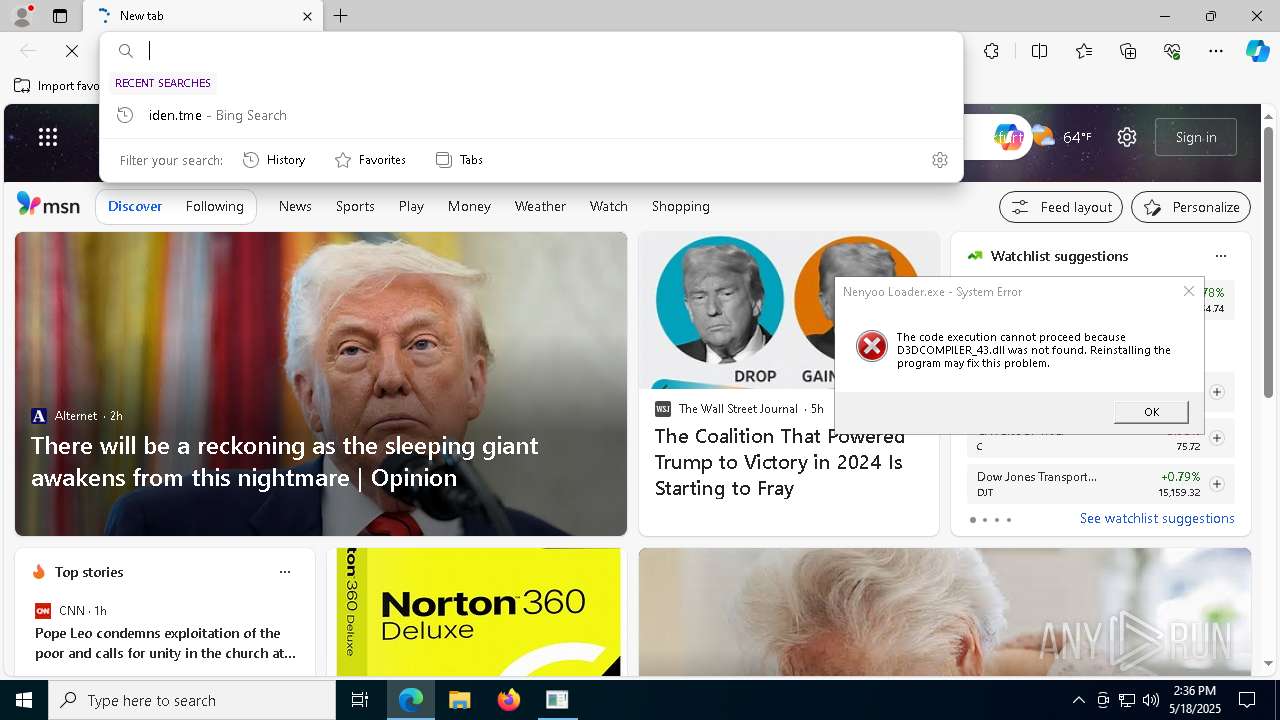Filter suggestions by Favorites
The width and height of the screenshot is (1280, 720).
point(370,160)
